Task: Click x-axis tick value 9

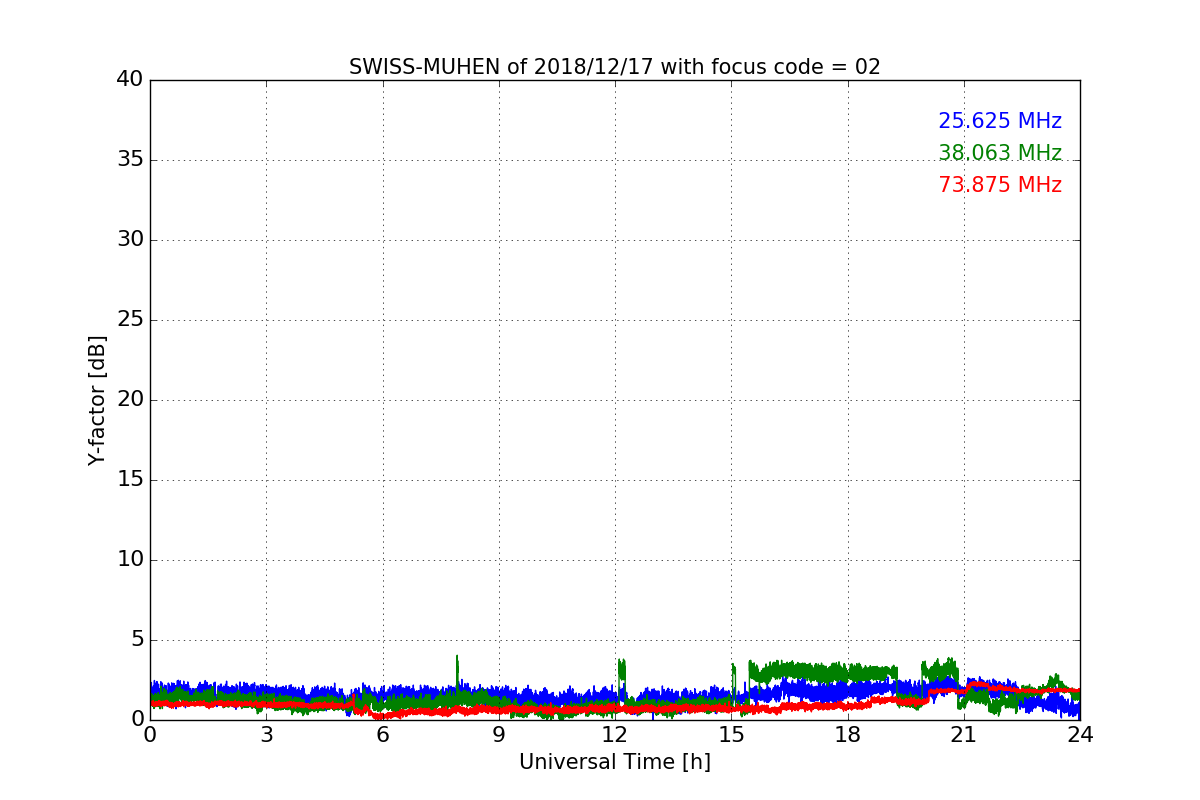Action: point(499,735)
